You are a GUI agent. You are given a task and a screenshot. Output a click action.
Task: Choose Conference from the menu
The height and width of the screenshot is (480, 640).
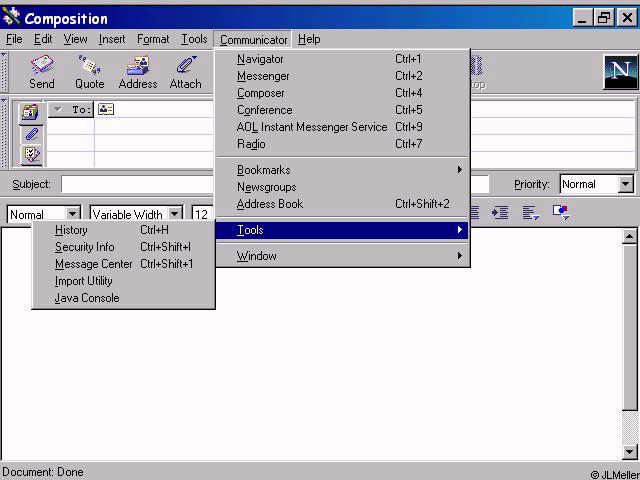pos(343,110)
